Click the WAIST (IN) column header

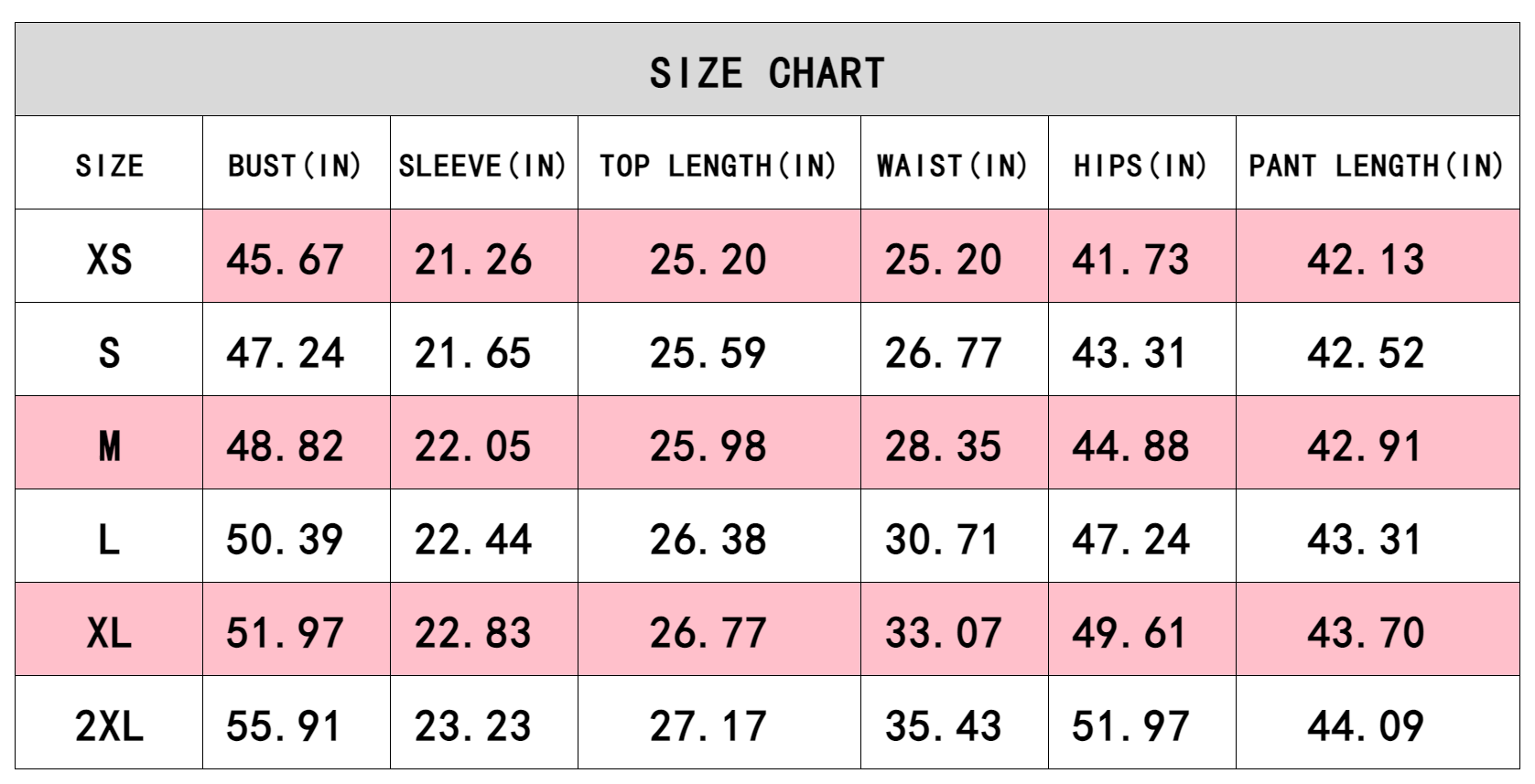click(x=953, y=166)
